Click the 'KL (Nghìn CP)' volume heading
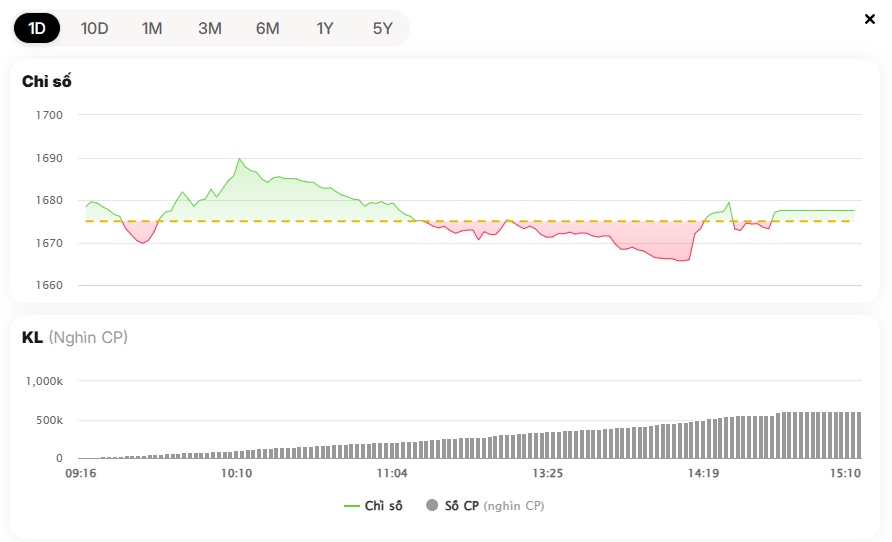The image size is (892, 542). [75, 337]
